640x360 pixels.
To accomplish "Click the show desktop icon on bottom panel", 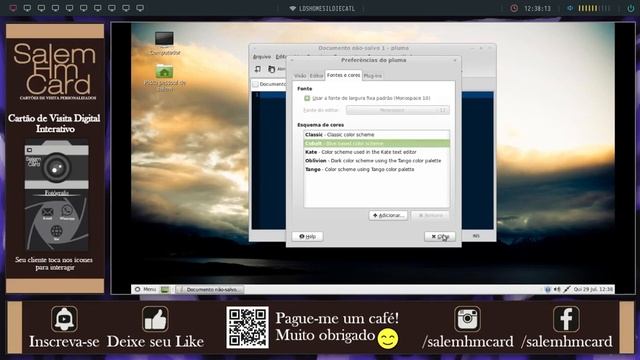I will (x=164, y=290).
